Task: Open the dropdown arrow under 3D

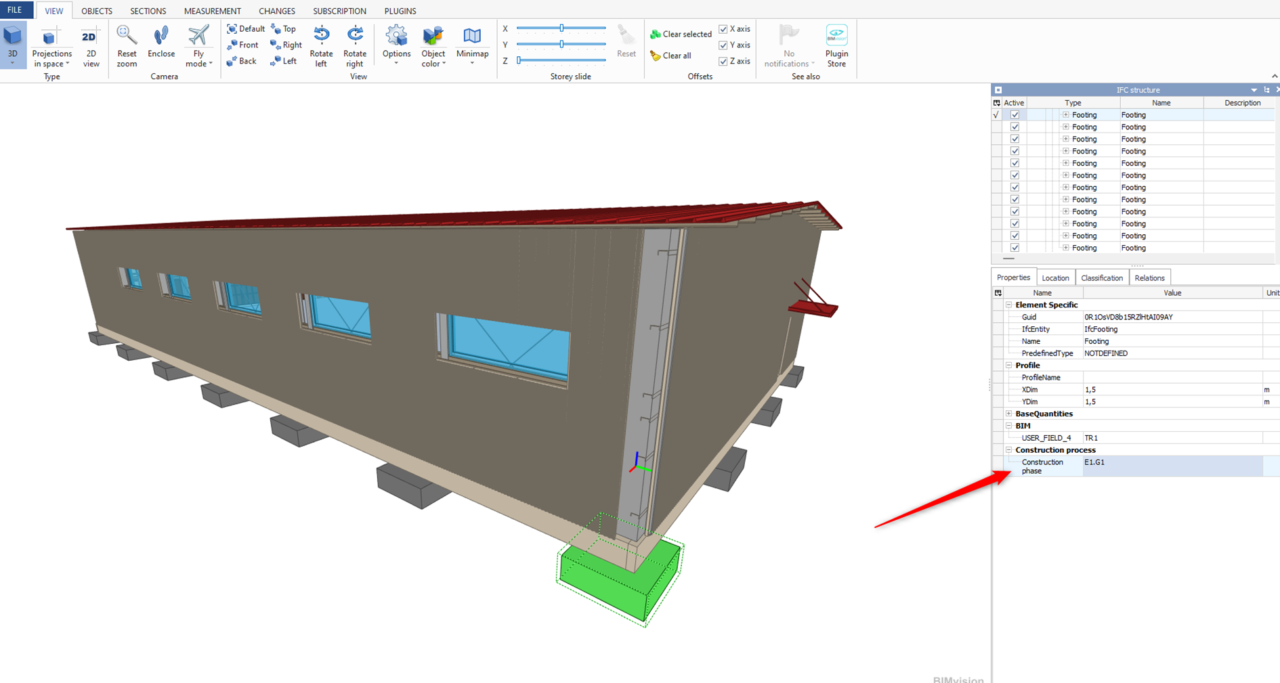Action: pyautogui.click(x=13, y=64)
